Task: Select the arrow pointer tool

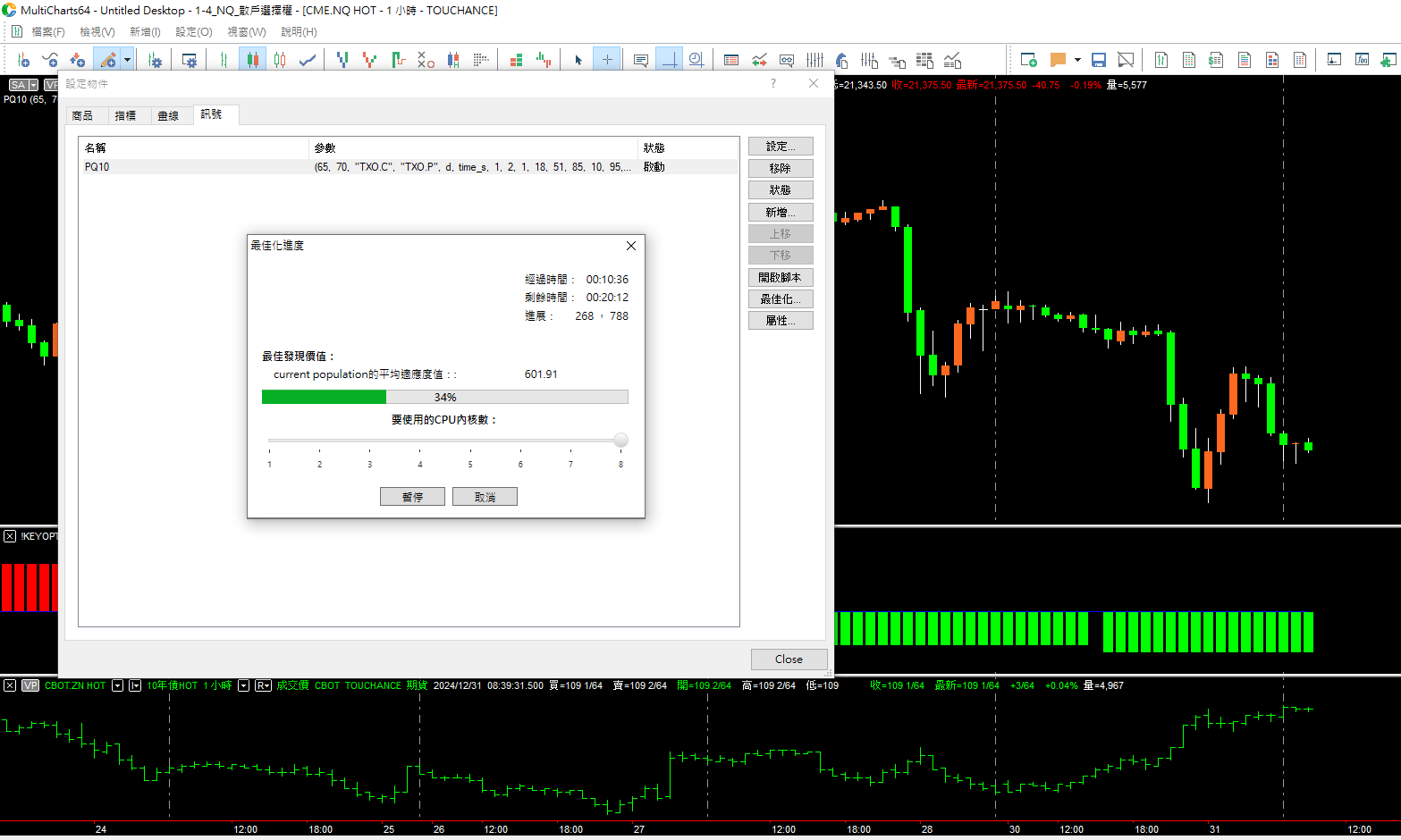Action: tap(578, 60)
